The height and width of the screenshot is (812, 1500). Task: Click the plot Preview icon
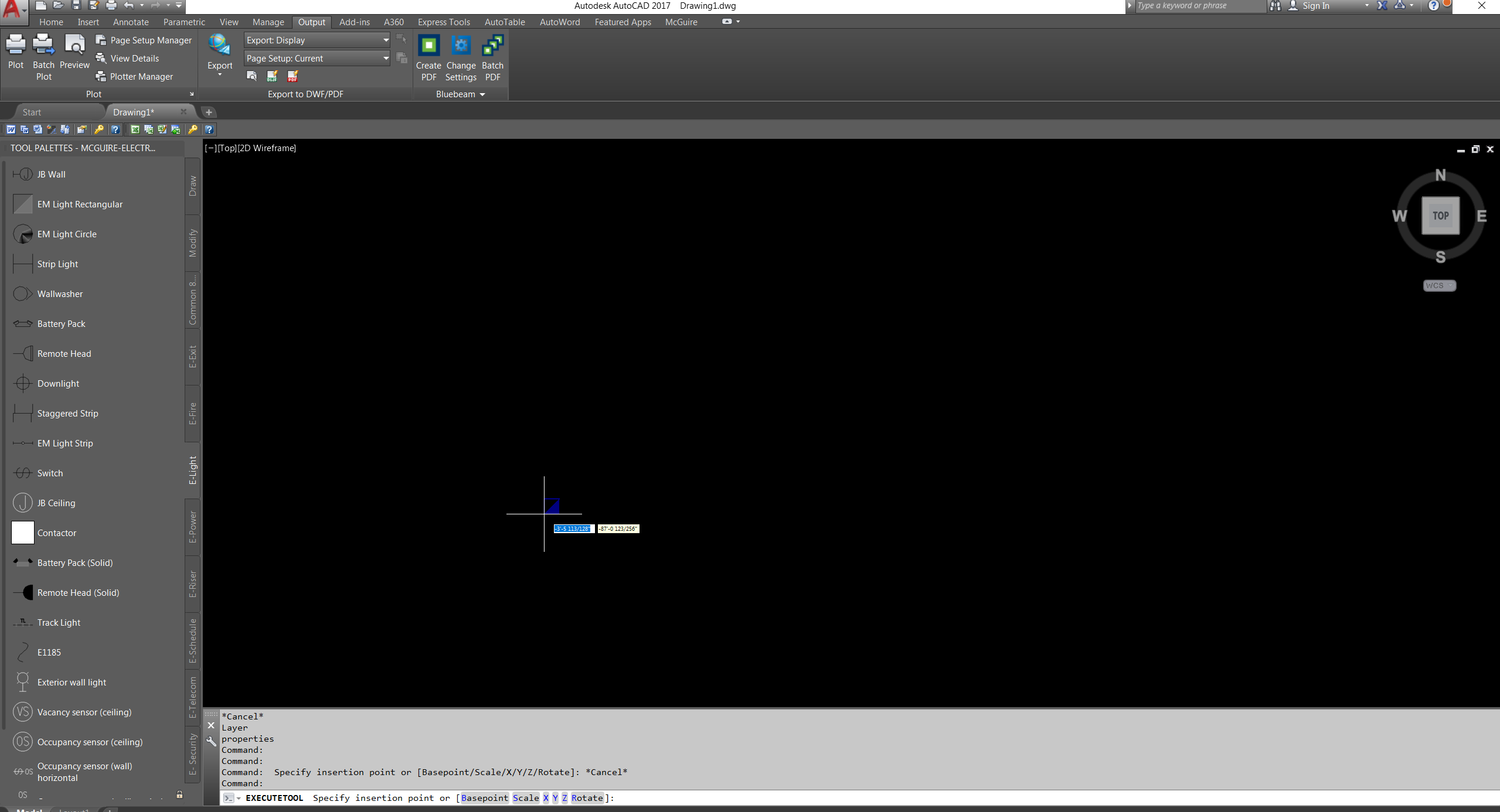click(x=74, y=53)
